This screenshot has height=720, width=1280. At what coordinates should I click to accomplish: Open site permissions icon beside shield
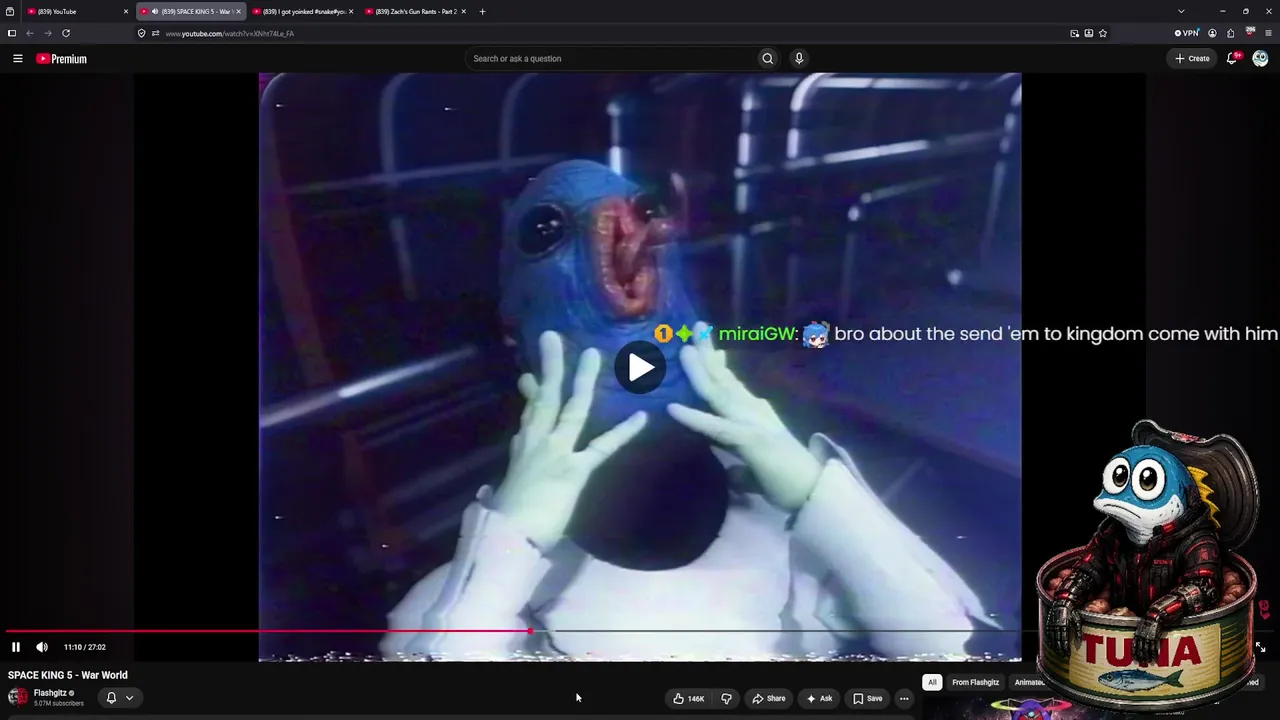click(155, 33)
